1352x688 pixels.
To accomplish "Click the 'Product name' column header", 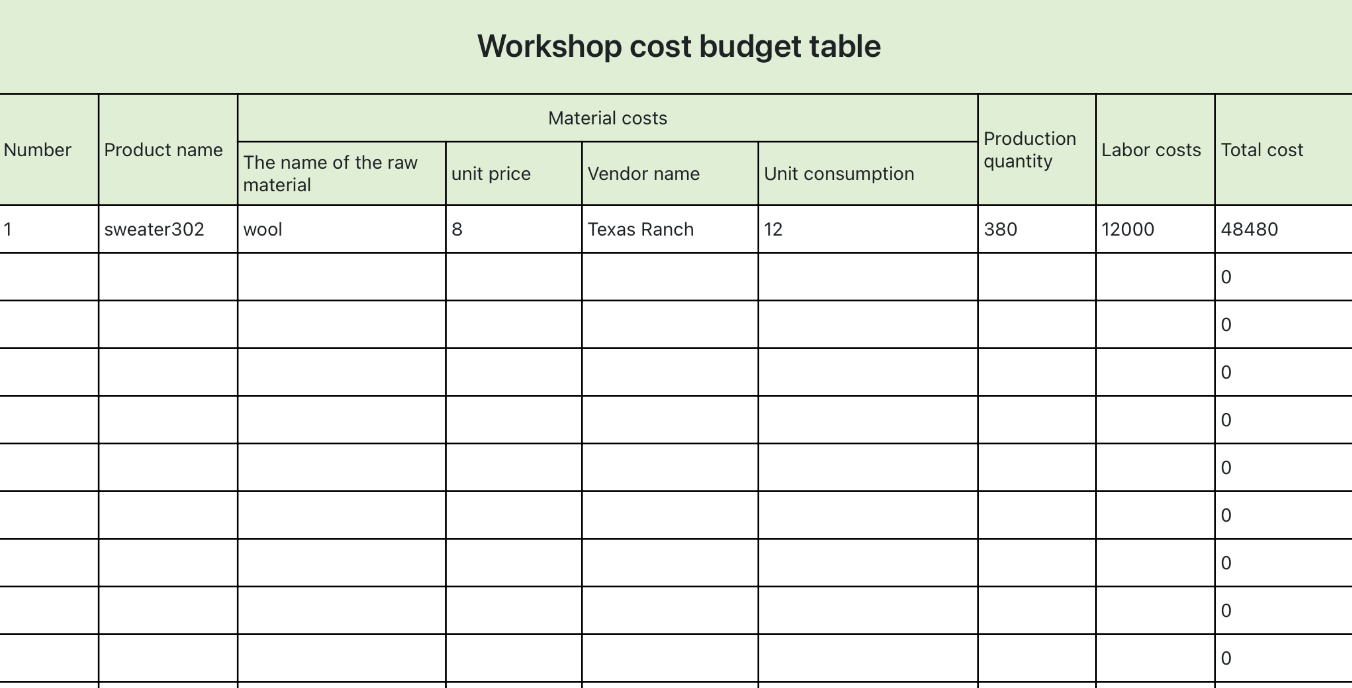I will (x=168, y=150).
